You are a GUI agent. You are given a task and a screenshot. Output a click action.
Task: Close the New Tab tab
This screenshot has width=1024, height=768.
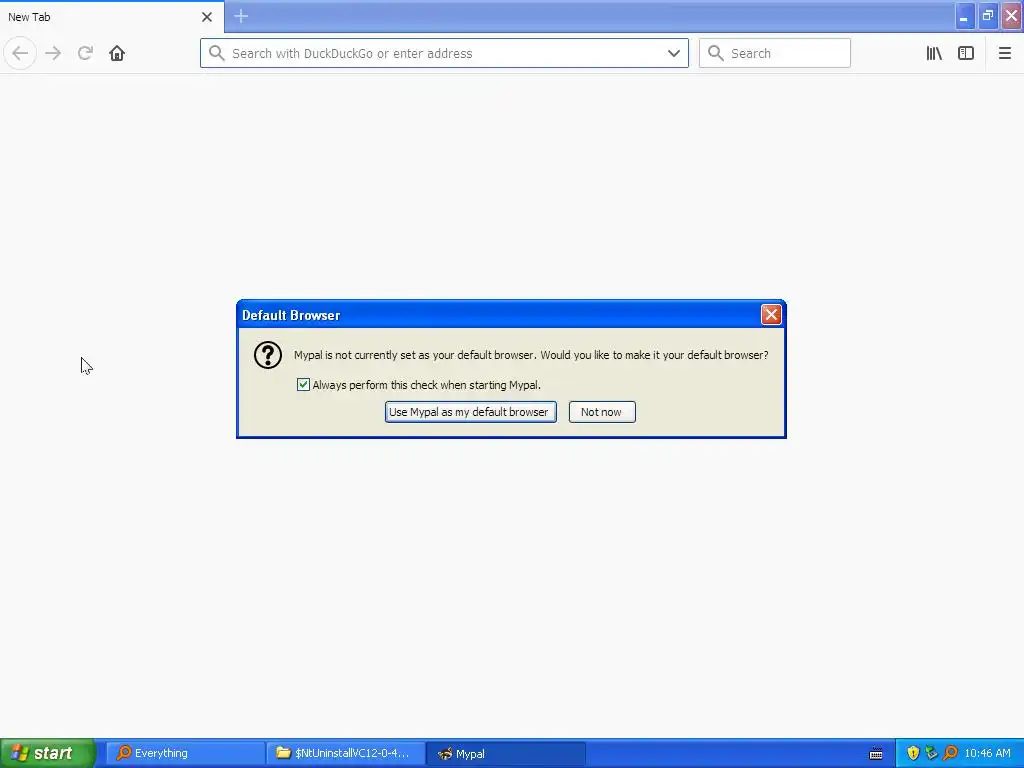(207, 17)
